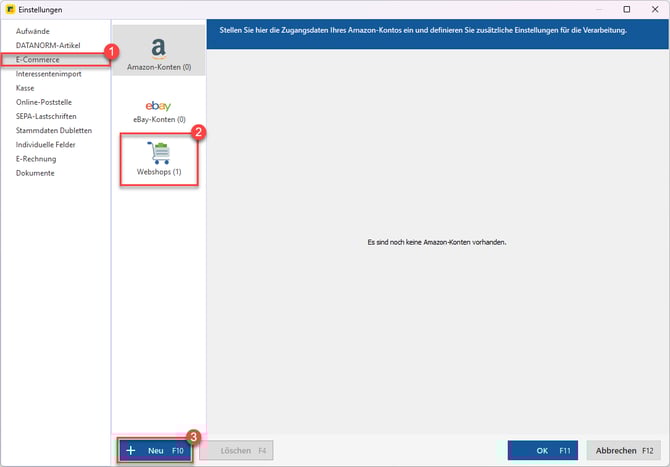Open Individuelle Felder settings
670x467 pixels.
pos(50,144)
